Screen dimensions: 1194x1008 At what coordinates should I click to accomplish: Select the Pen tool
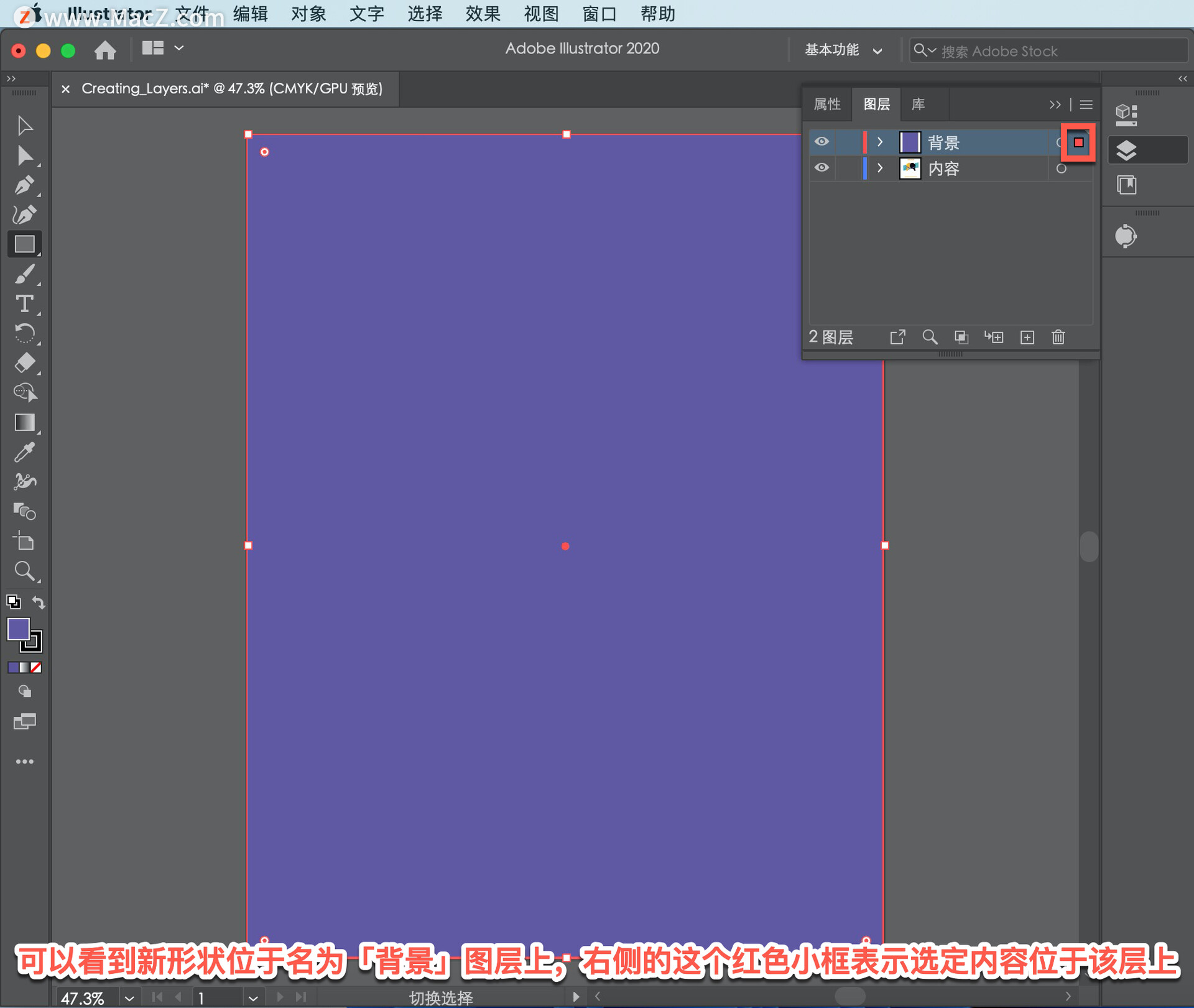24,185
